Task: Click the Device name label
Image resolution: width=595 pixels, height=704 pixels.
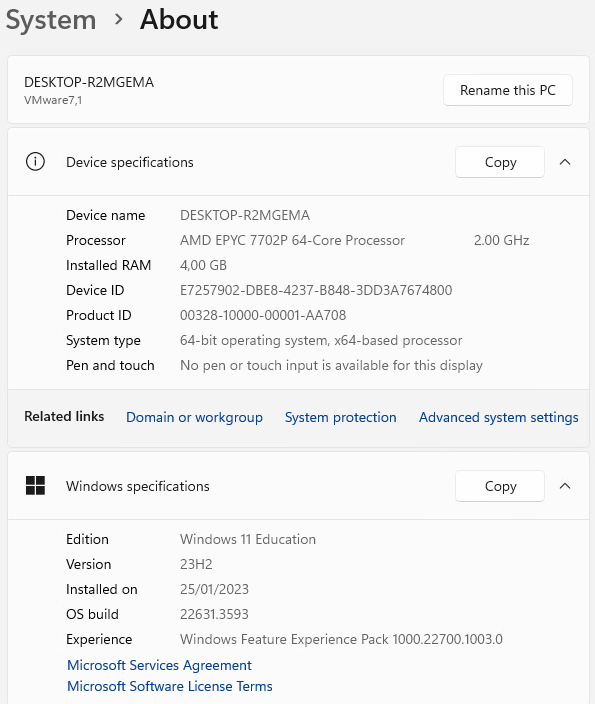Action: [106, 215]
